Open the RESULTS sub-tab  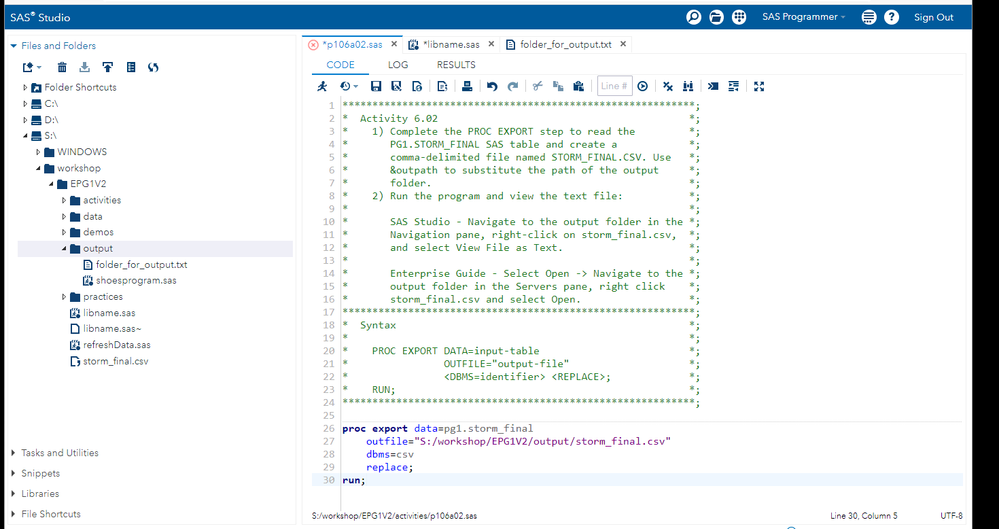456,64
